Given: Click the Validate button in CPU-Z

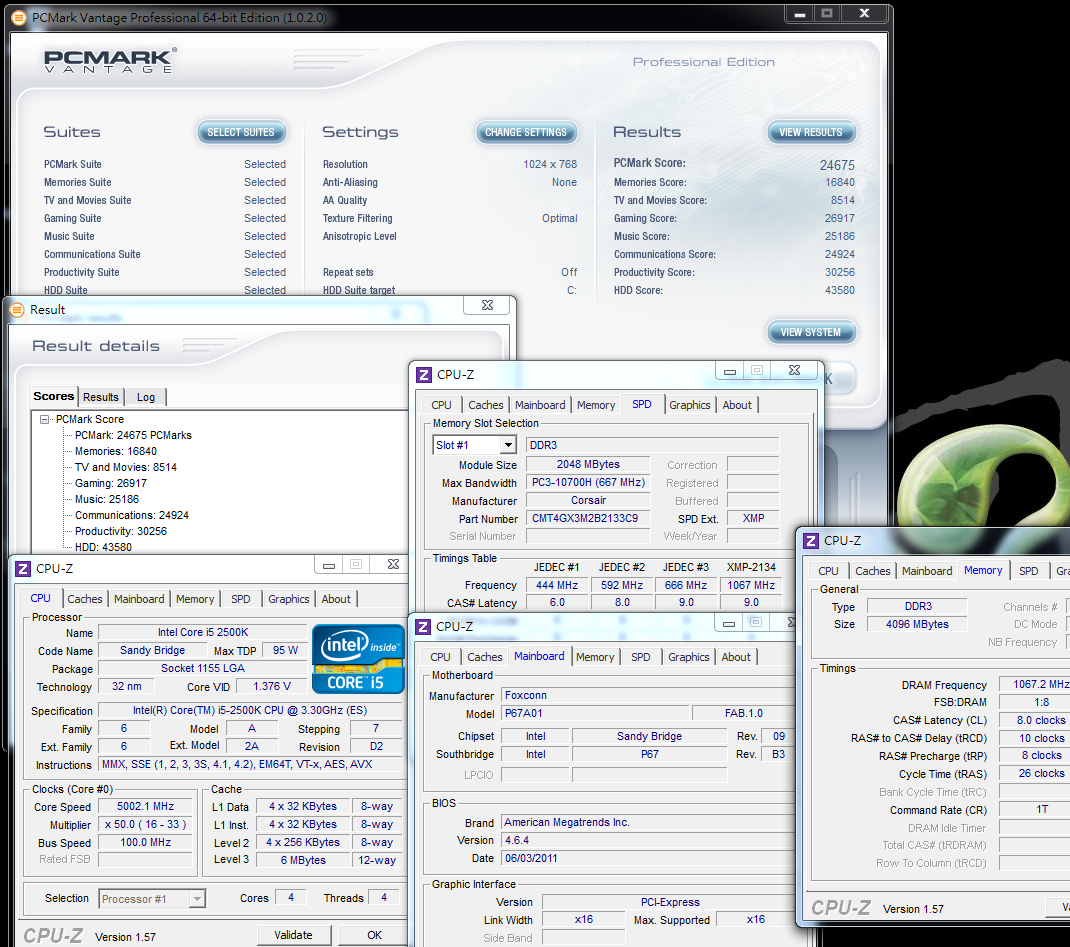Looking at the screenshot, I should [x=293, y=935].
